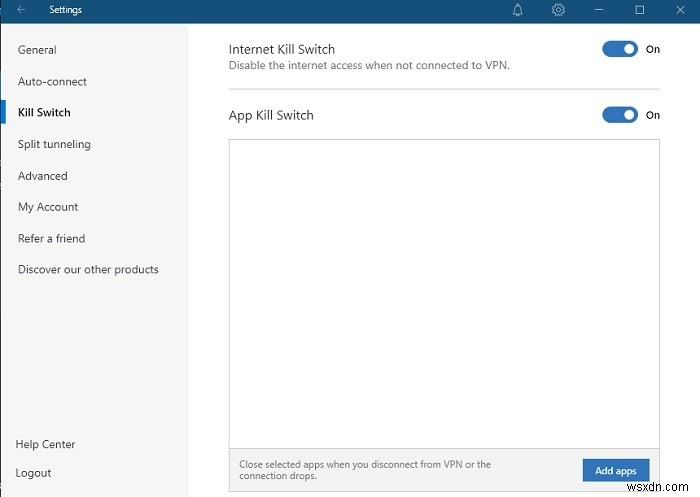This screenshot has width=700, height=497.
Task: Click the settings gear icon
Action: click(558, 10)
